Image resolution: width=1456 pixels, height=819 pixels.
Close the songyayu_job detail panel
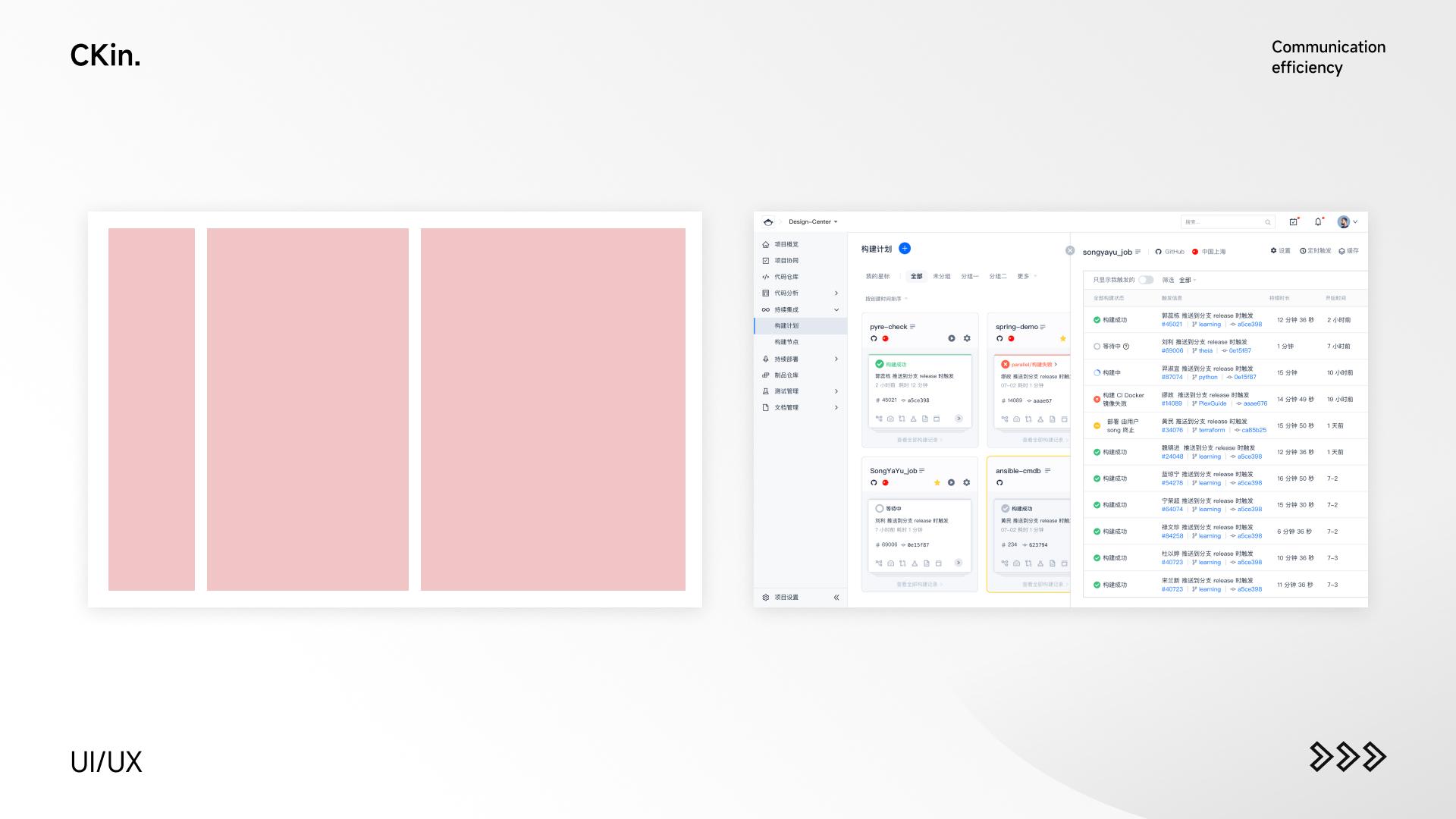pos(1070,250)
